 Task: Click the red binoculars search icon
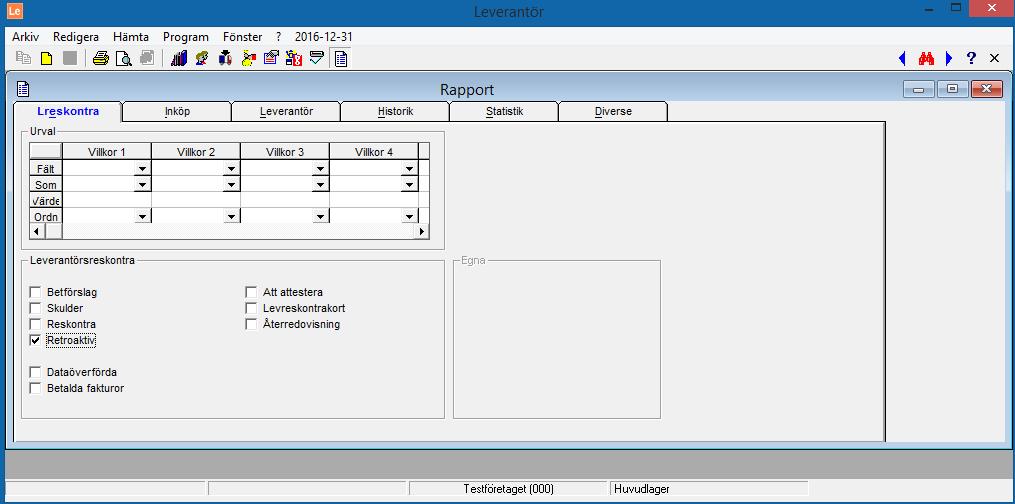926,59
